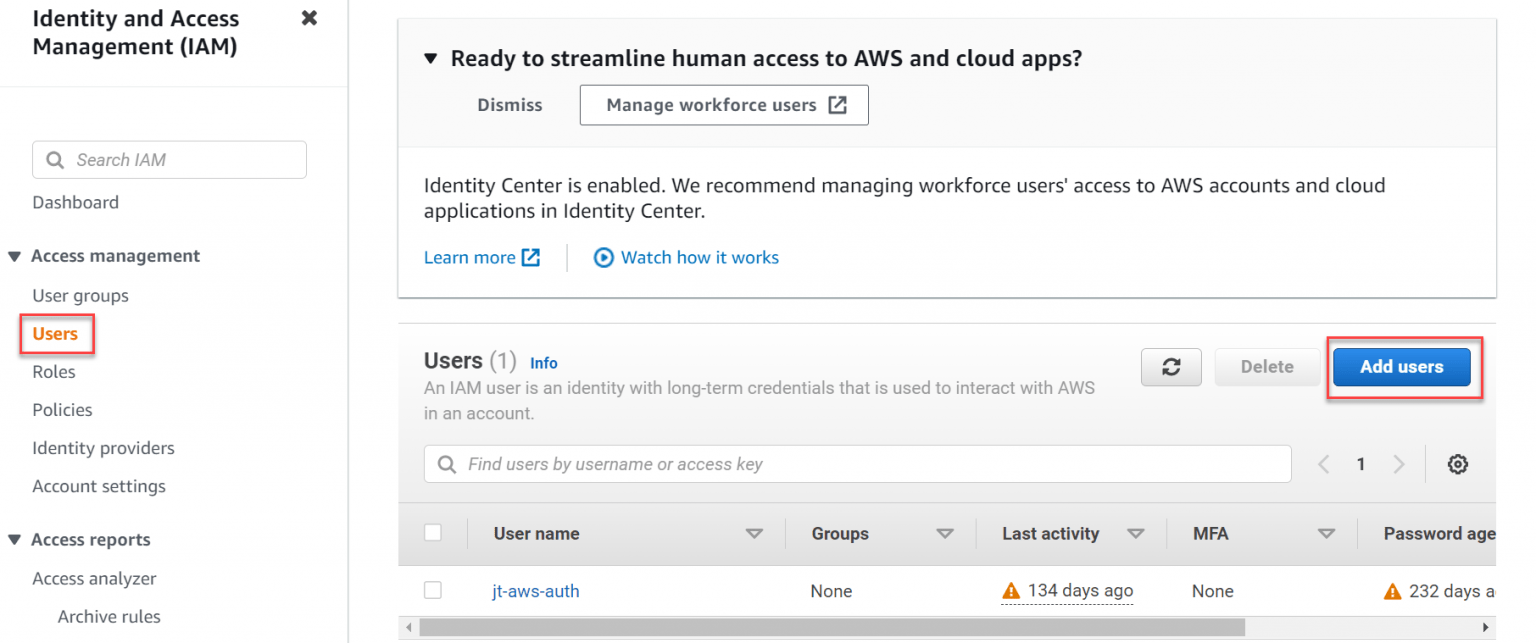Open the jt-aws-auth user details

pyautogui.click(x=535, y=590)
